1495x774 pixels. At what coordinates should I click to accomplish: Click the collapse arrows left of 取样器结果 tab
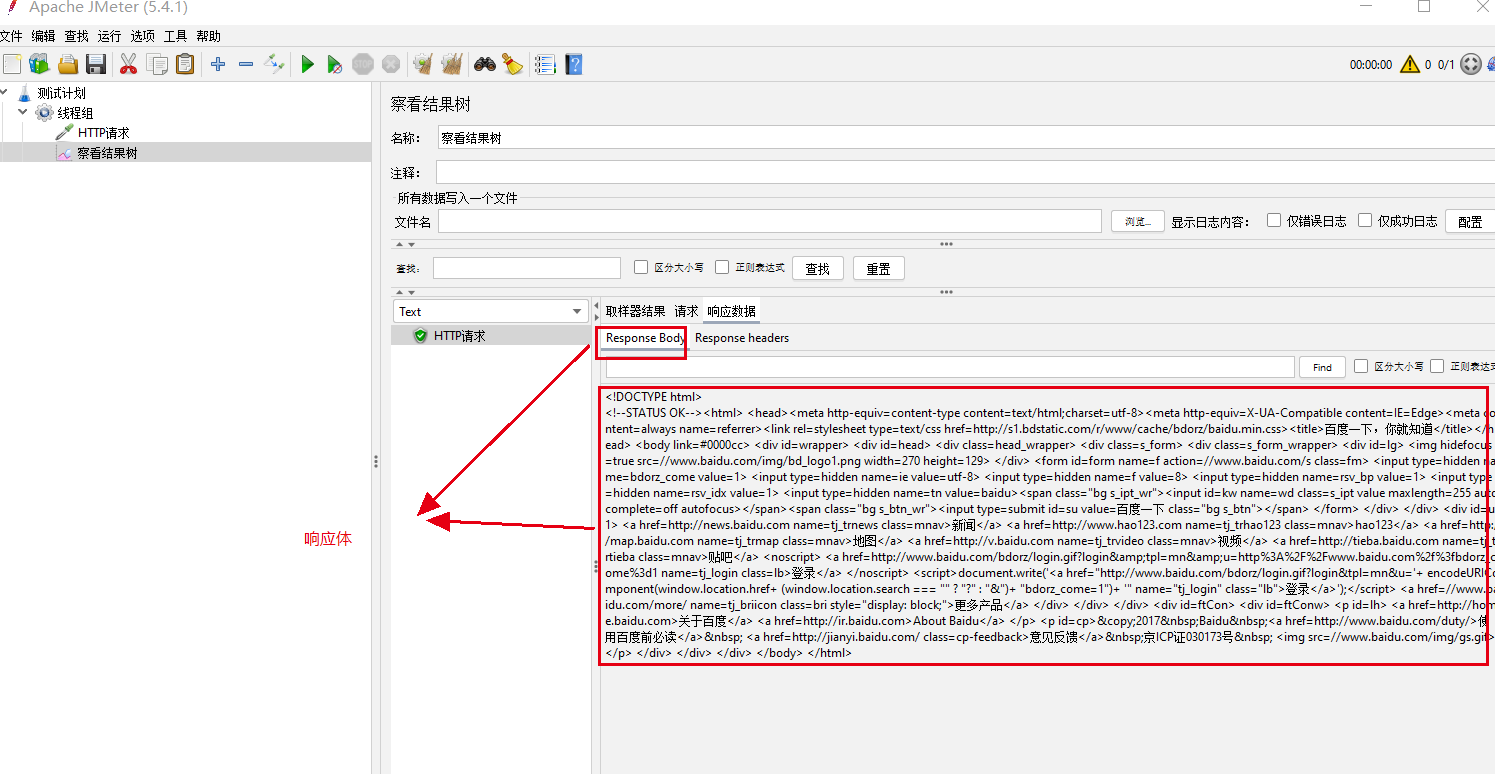click(596, 311)
